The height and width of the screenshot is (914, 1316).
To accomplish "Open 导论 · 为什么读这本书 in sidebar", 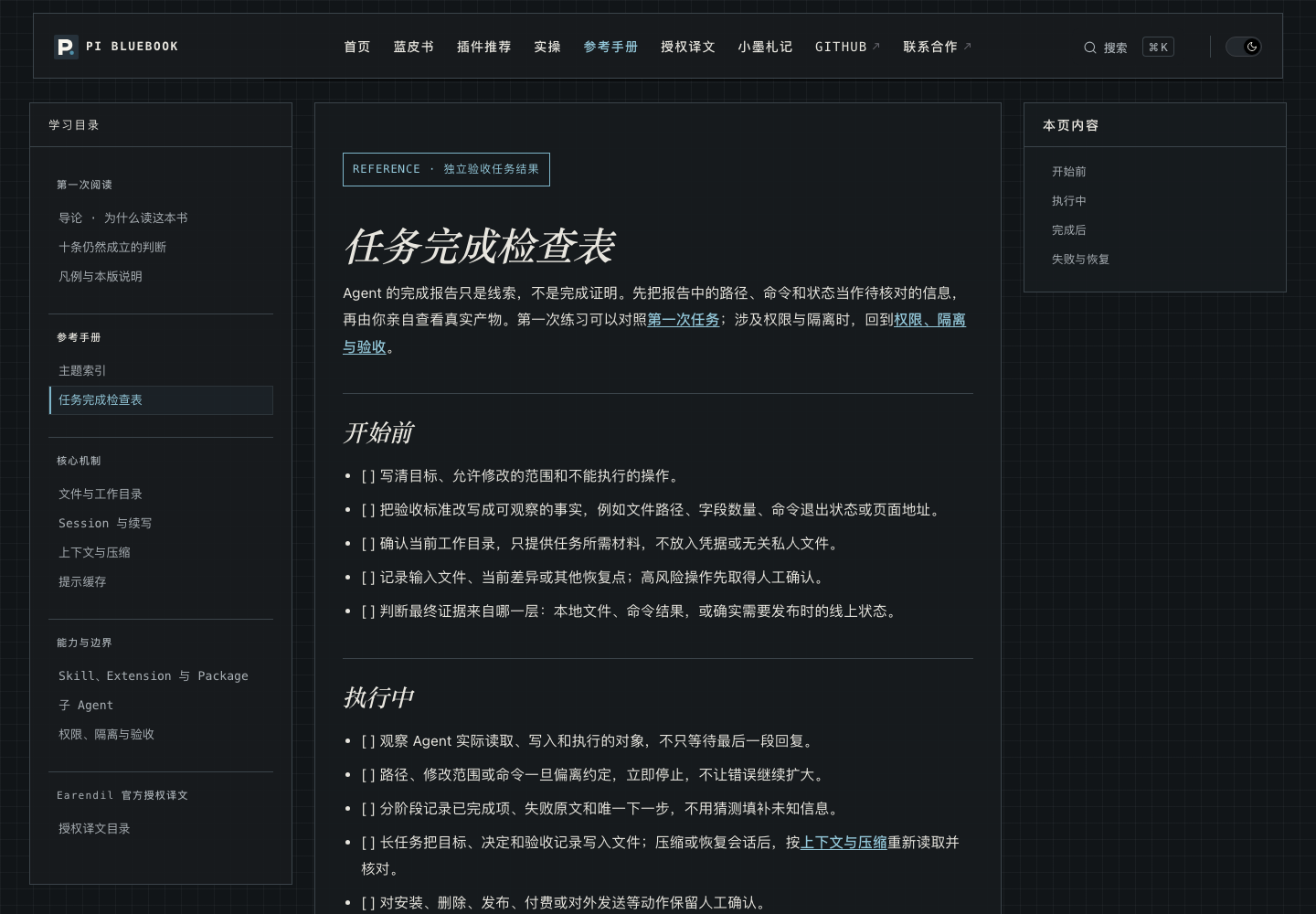I will coord(123,218).
